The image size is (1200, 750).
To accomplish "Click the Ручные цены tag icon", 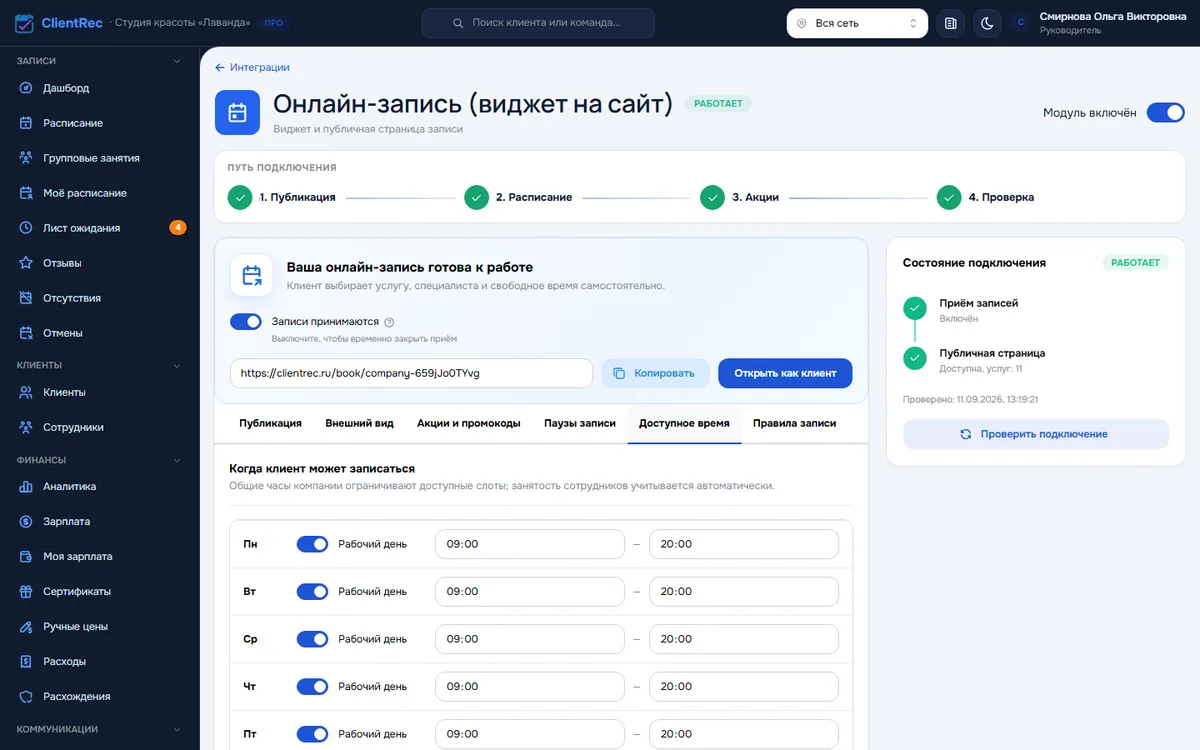I will point(26,626).
